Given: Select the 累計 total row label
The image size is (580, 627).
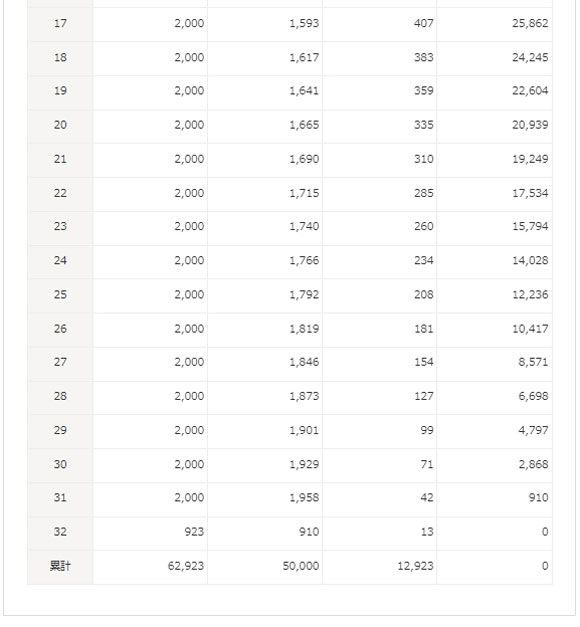Looking at the screenshot, I should [60, 567].
